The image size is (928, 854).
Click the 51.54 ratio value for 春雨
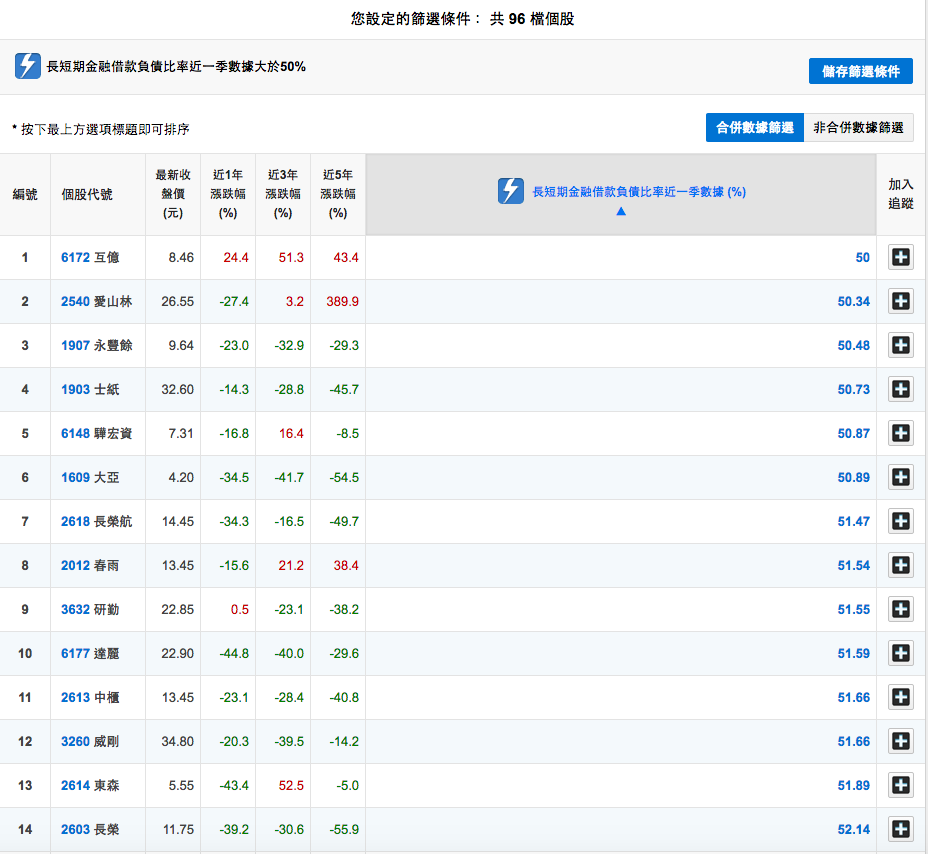853,565
